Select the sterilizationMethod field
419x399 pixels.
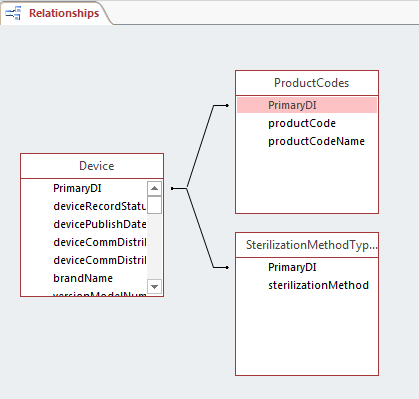pyautogui.click(x=318, y=285)
